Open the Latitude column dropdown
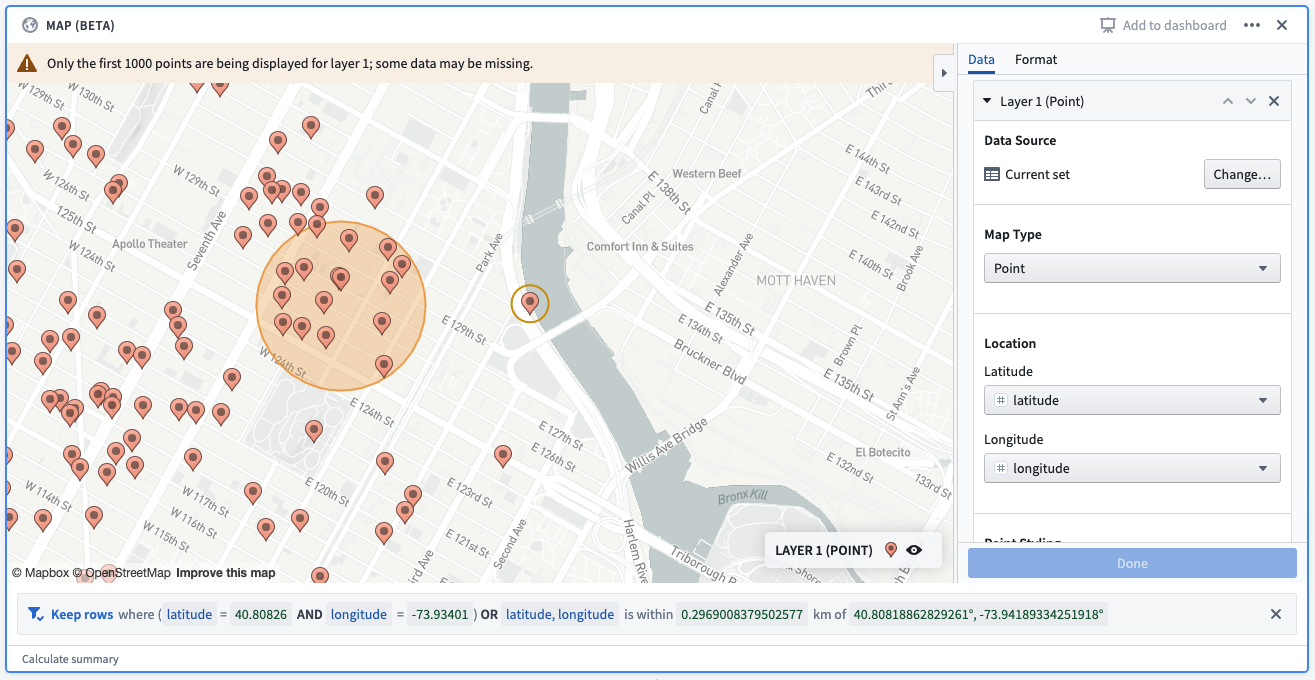 1132,400
